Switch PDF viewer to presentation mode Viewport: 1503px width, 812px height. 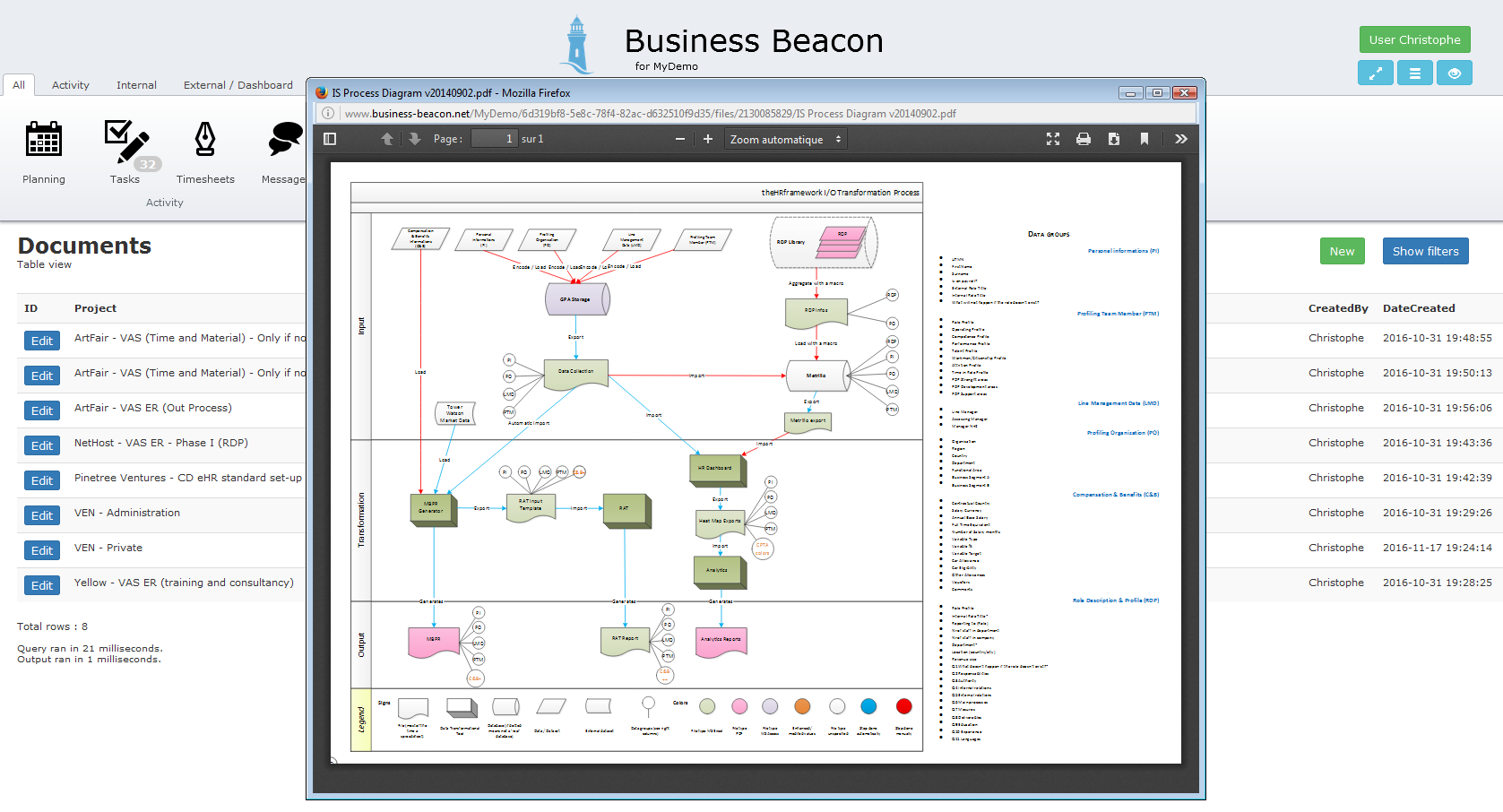[x=1053, y=139]
